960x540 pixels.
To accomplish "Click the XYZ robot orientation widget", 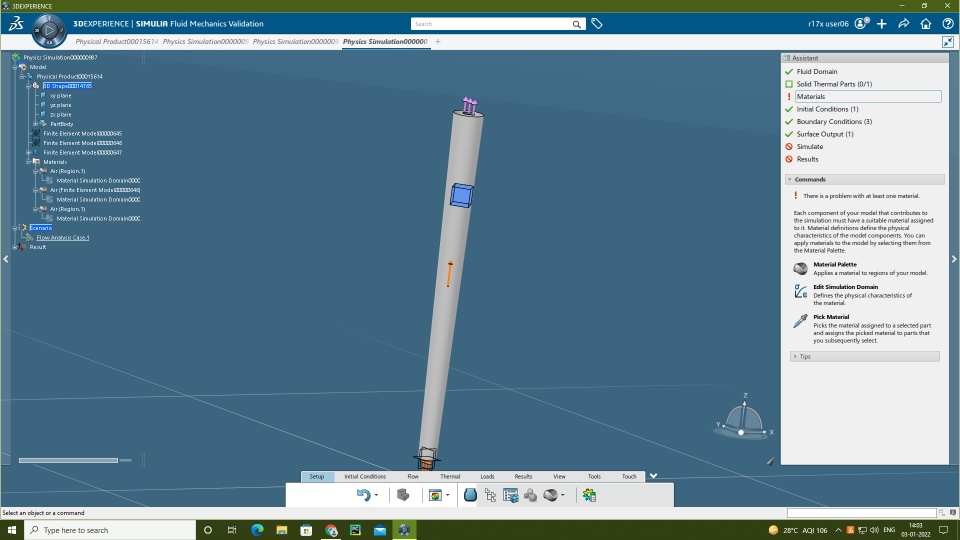I will coord(744,418).
